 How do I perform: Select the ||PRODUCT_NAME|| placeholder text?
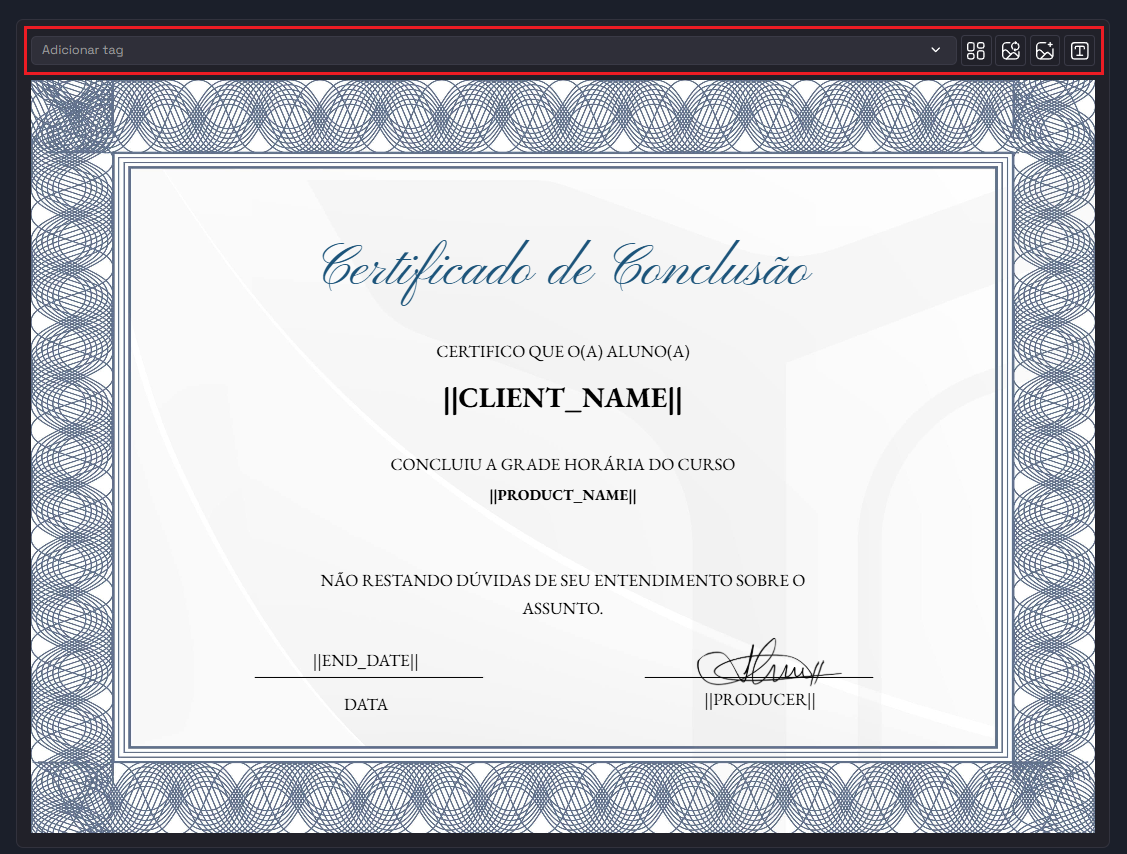563,495
